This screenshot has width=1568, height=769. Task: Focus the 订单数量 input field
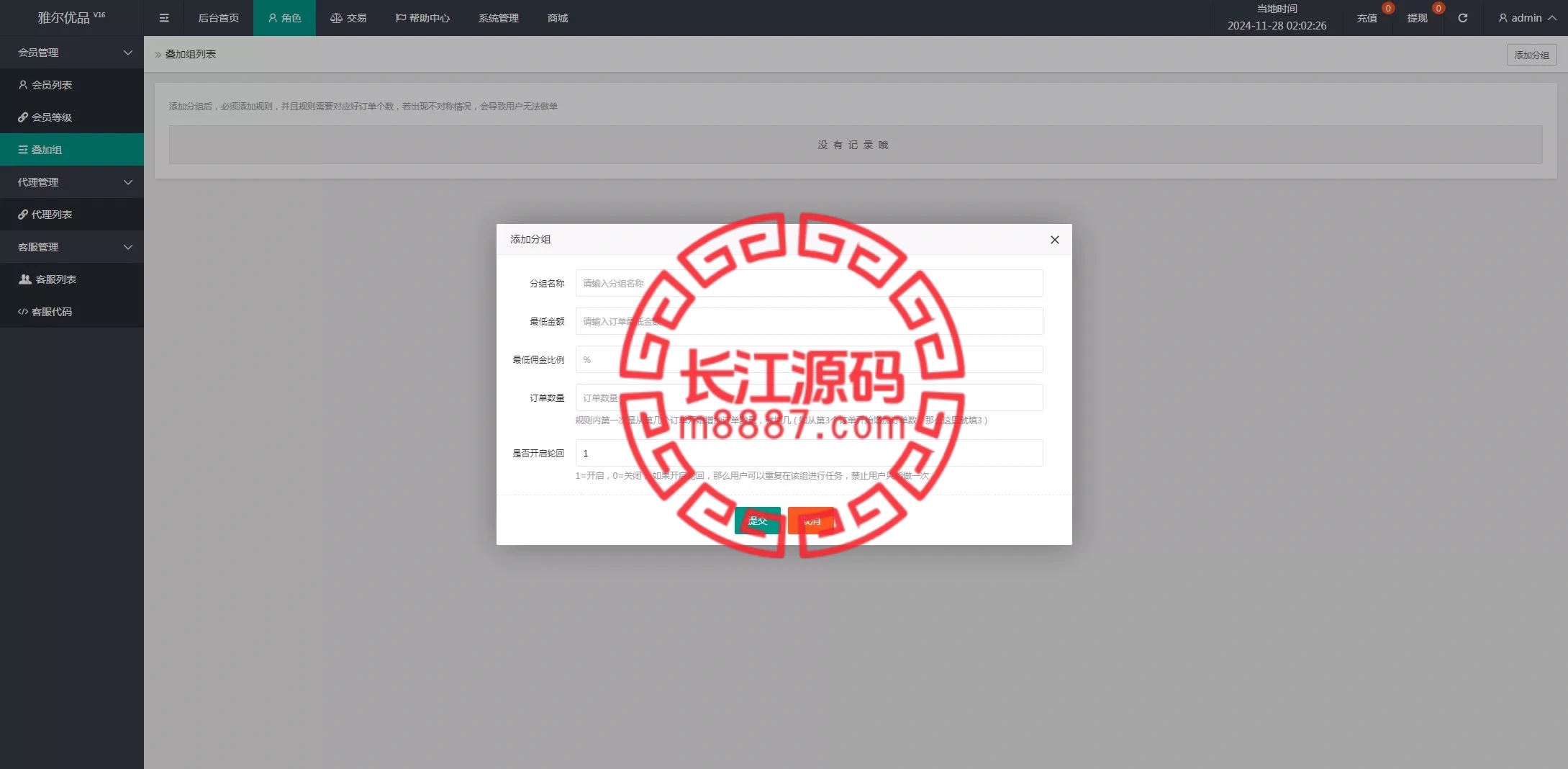click(809, 397)
